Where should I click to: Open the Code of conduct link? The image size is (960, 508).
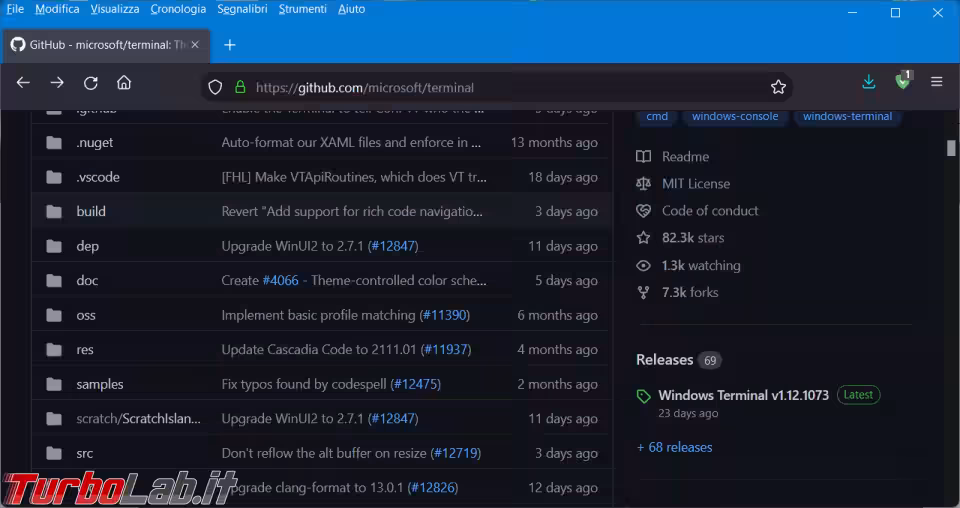[710, 211]
